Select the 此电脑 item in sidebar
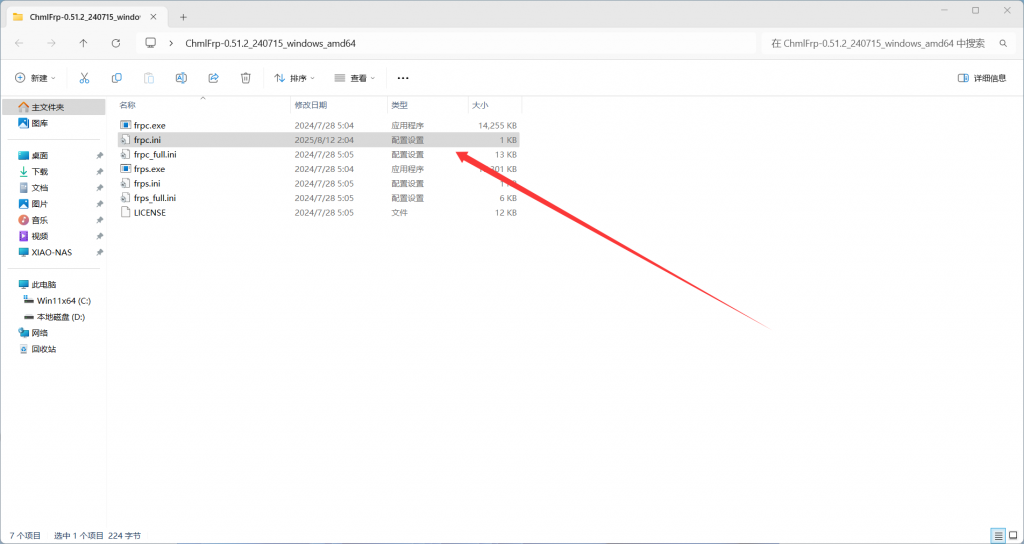The height and width of the screenshot is (544, 1024). (x=43, y=284)
